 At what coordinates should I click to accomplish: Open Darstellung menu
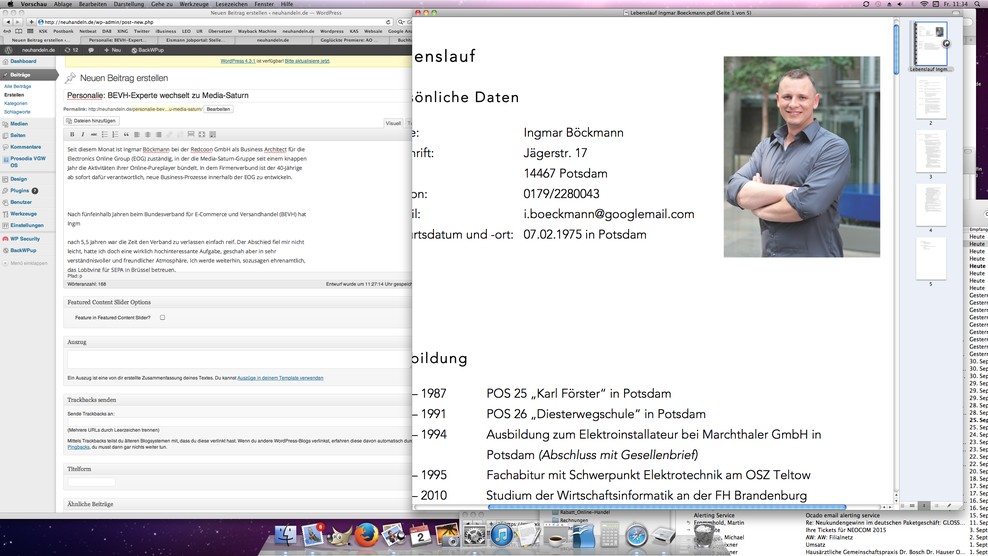(x=129, y=4)
